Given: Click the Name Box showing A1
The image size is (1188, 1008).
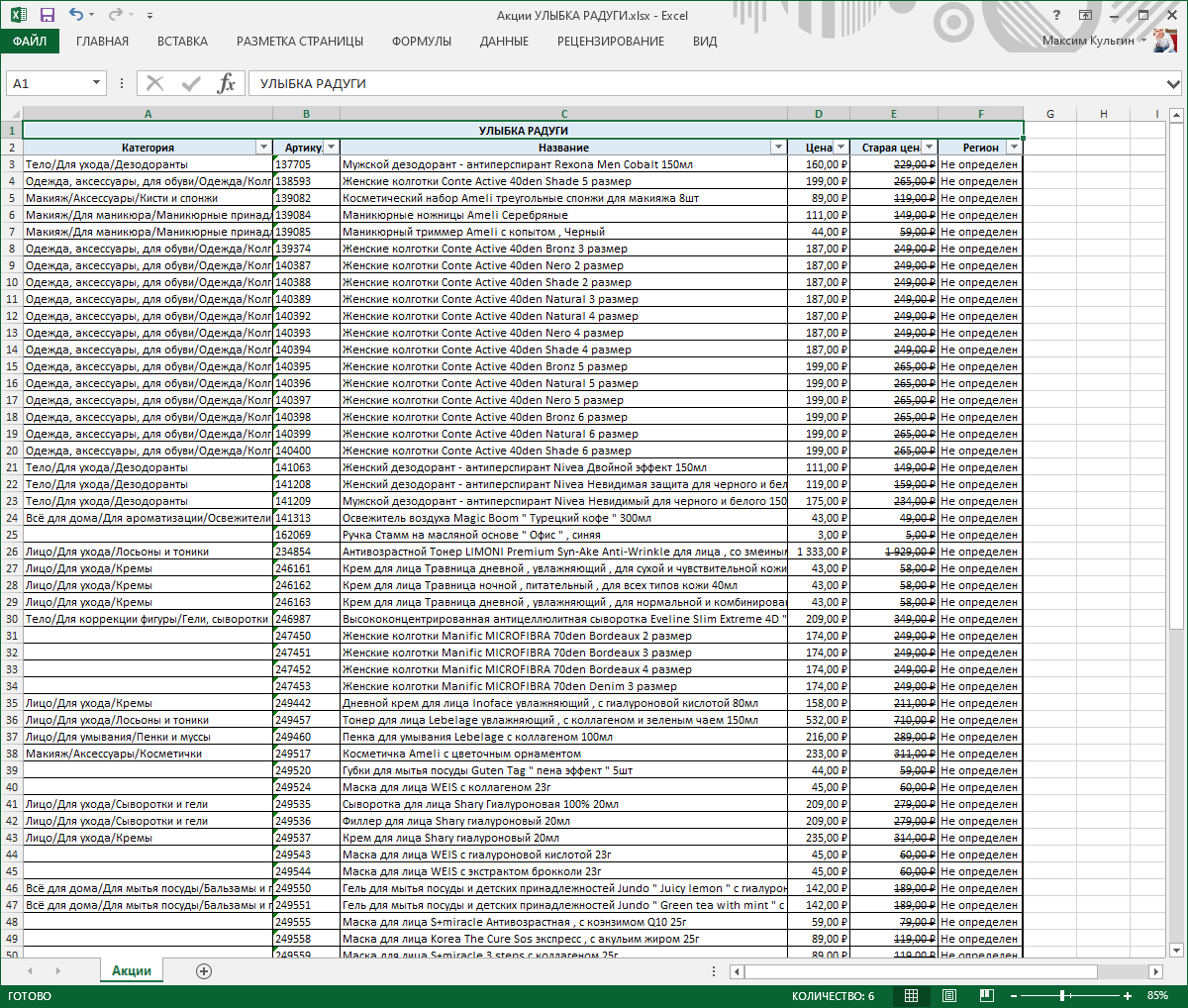Looking at the screenshot, I should pyautogui.click(x=48, y=83).
